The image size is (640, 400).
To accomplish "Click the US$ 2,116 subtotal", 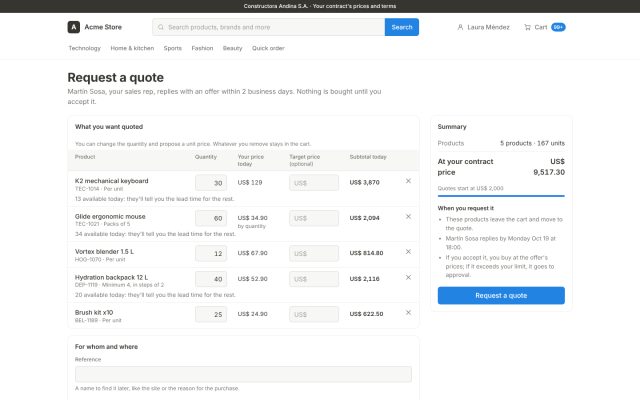I will coord(364,279).
